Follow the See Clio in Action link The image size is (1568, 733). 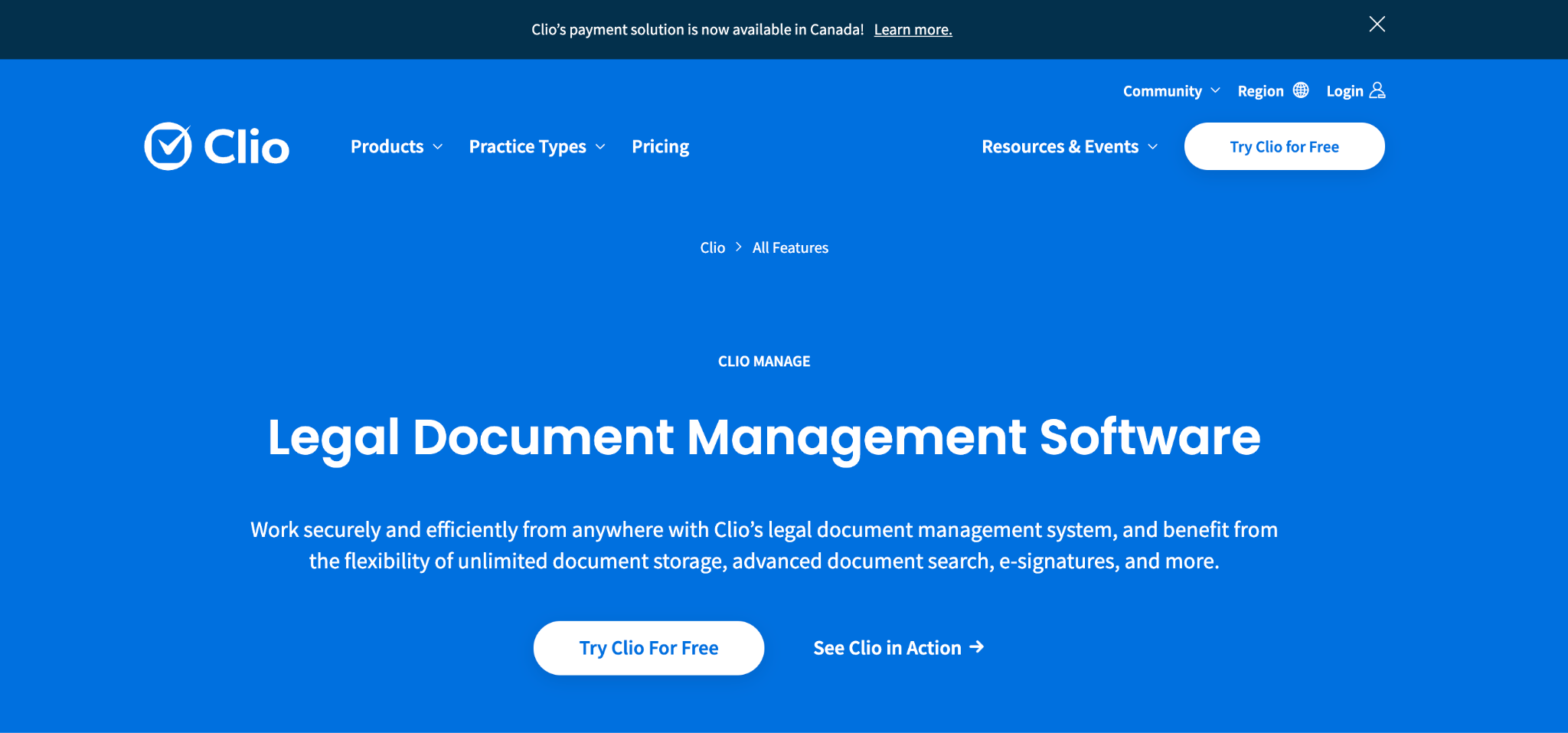[898, 648]
